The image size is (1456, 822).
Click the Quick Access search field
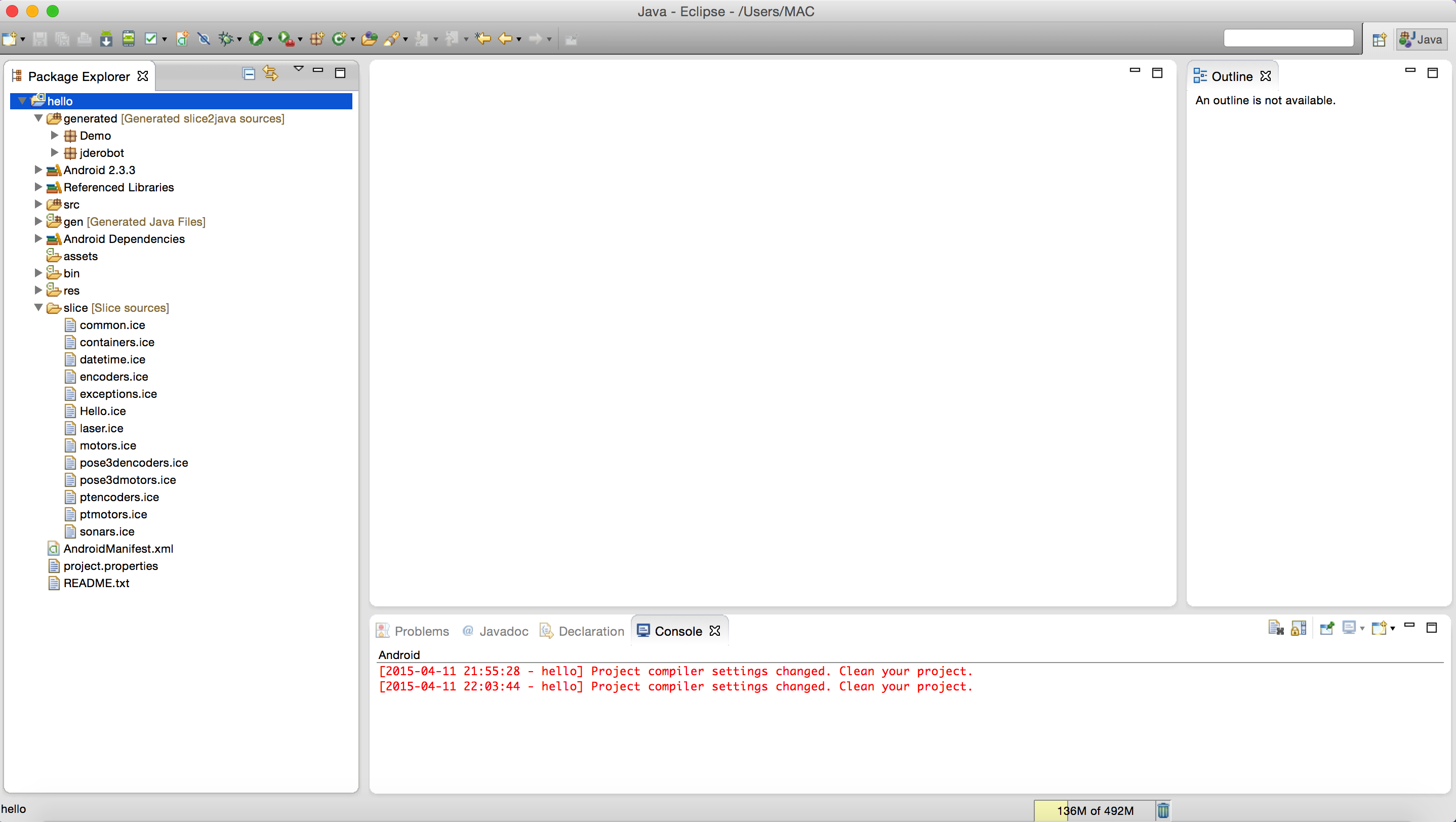[1288, 38]
